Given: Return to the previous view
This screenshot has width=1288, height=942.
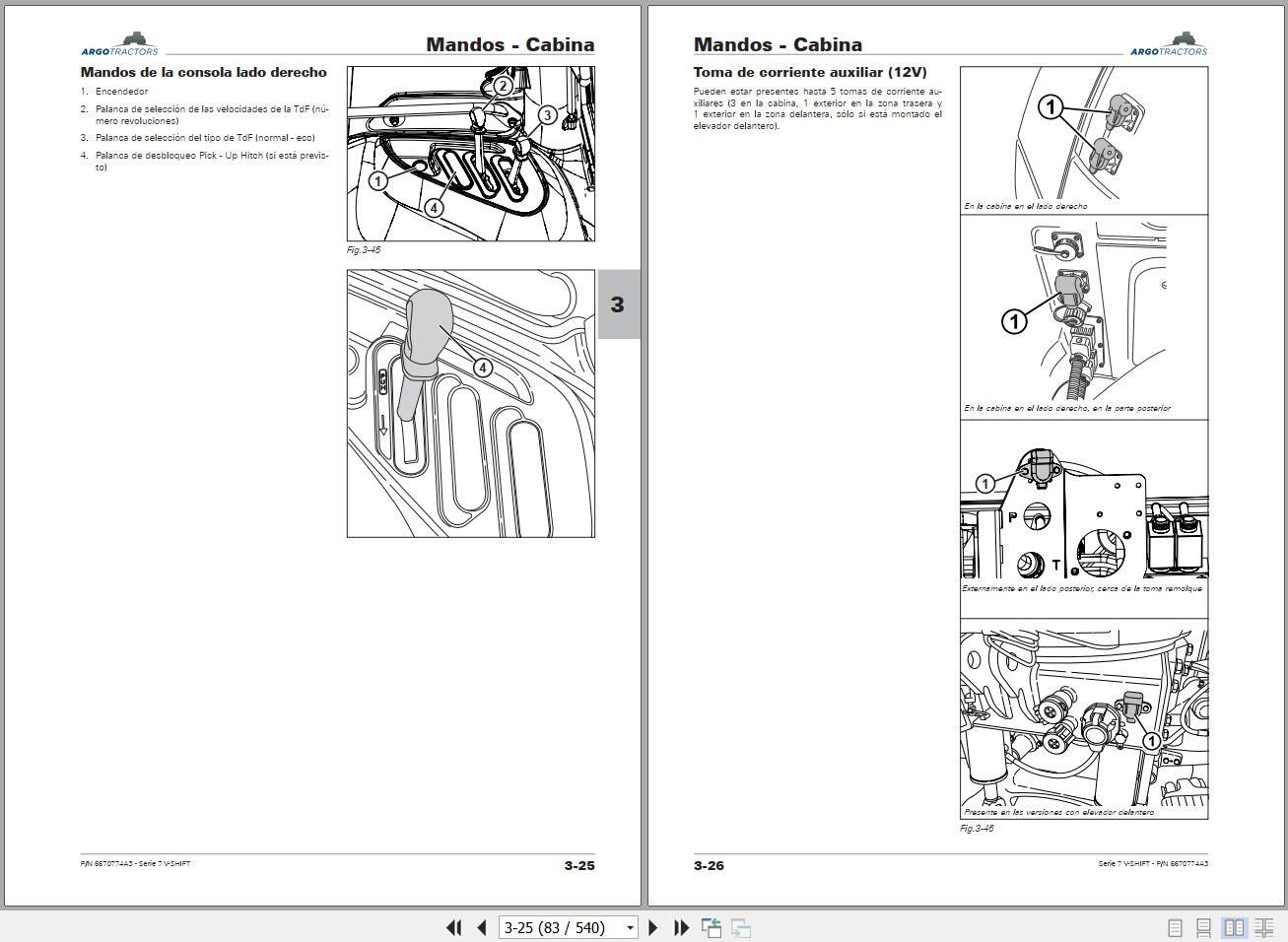Looking at the screenshot, I should 710,927.
